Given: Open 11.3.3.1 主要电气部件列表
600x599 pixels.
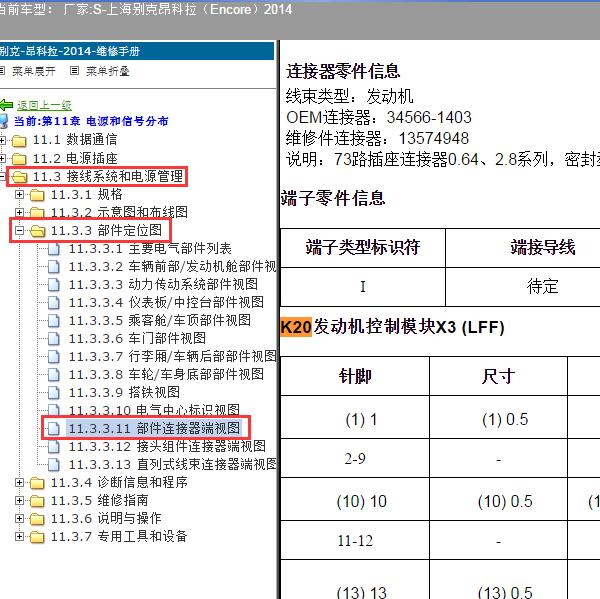Looking at the screenshot, I should (150, 249).
